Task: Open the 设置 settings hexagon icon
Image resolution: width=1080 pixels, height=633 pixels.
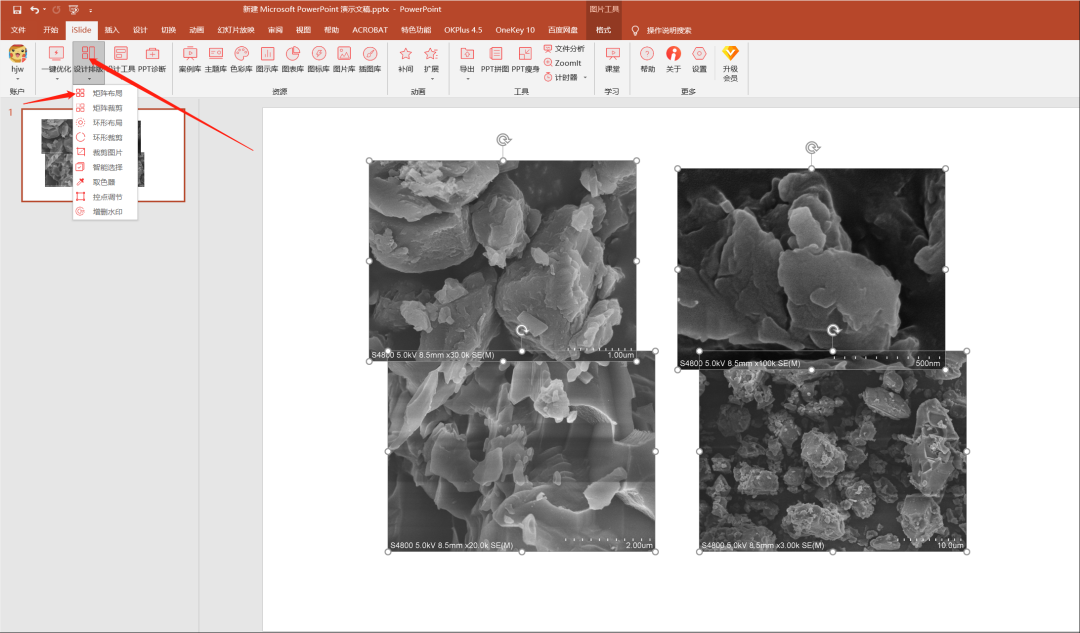Action: point(699,53)
